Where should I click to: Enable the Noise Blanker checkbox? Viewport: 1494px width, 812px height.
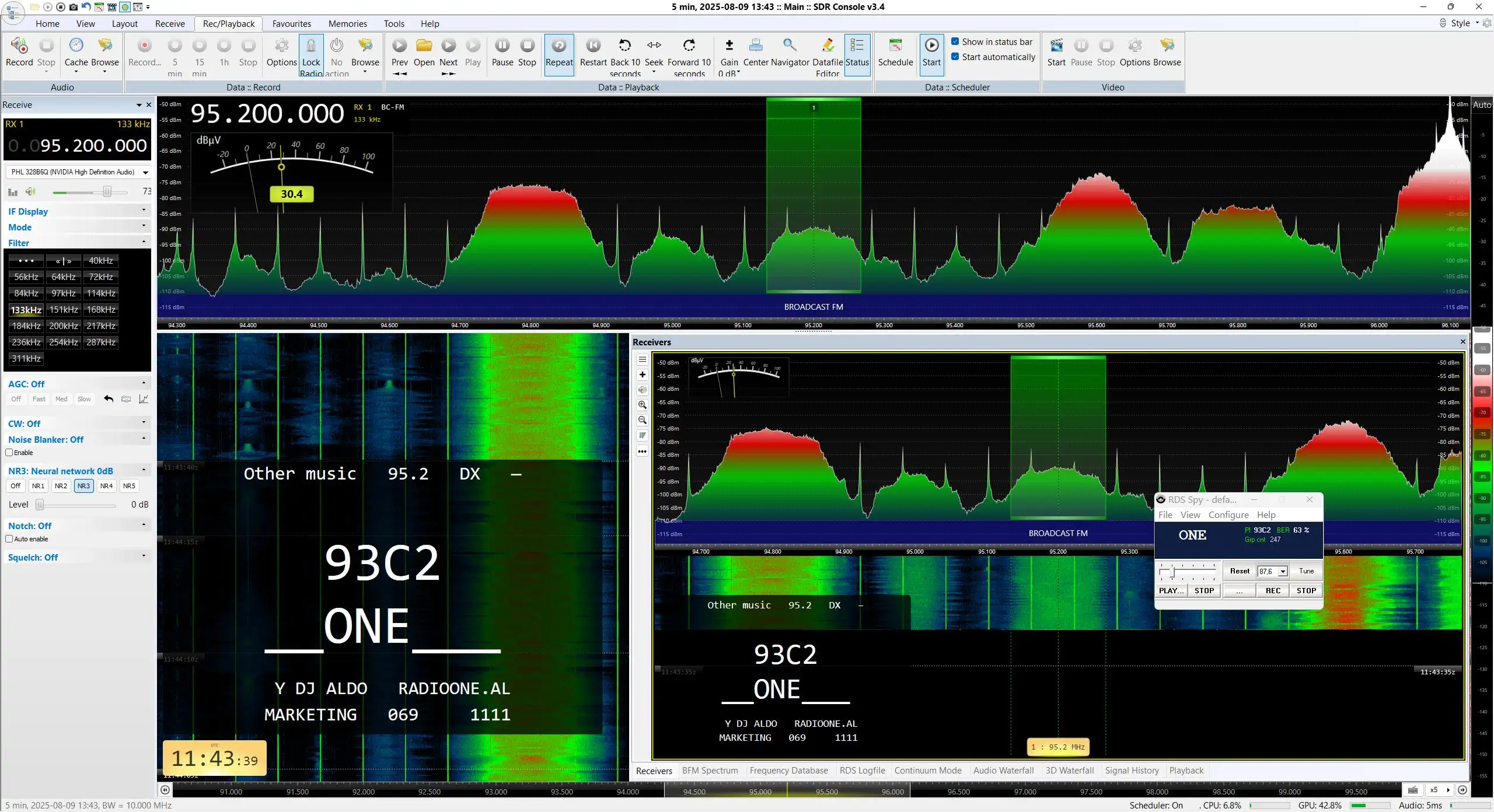9,453
